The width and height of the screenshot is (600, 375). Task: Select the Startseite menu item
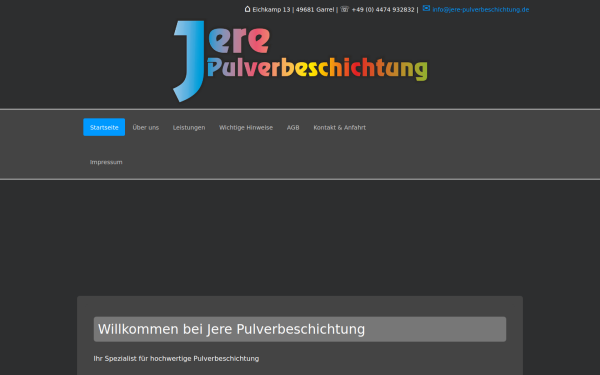tap(104, 127)
